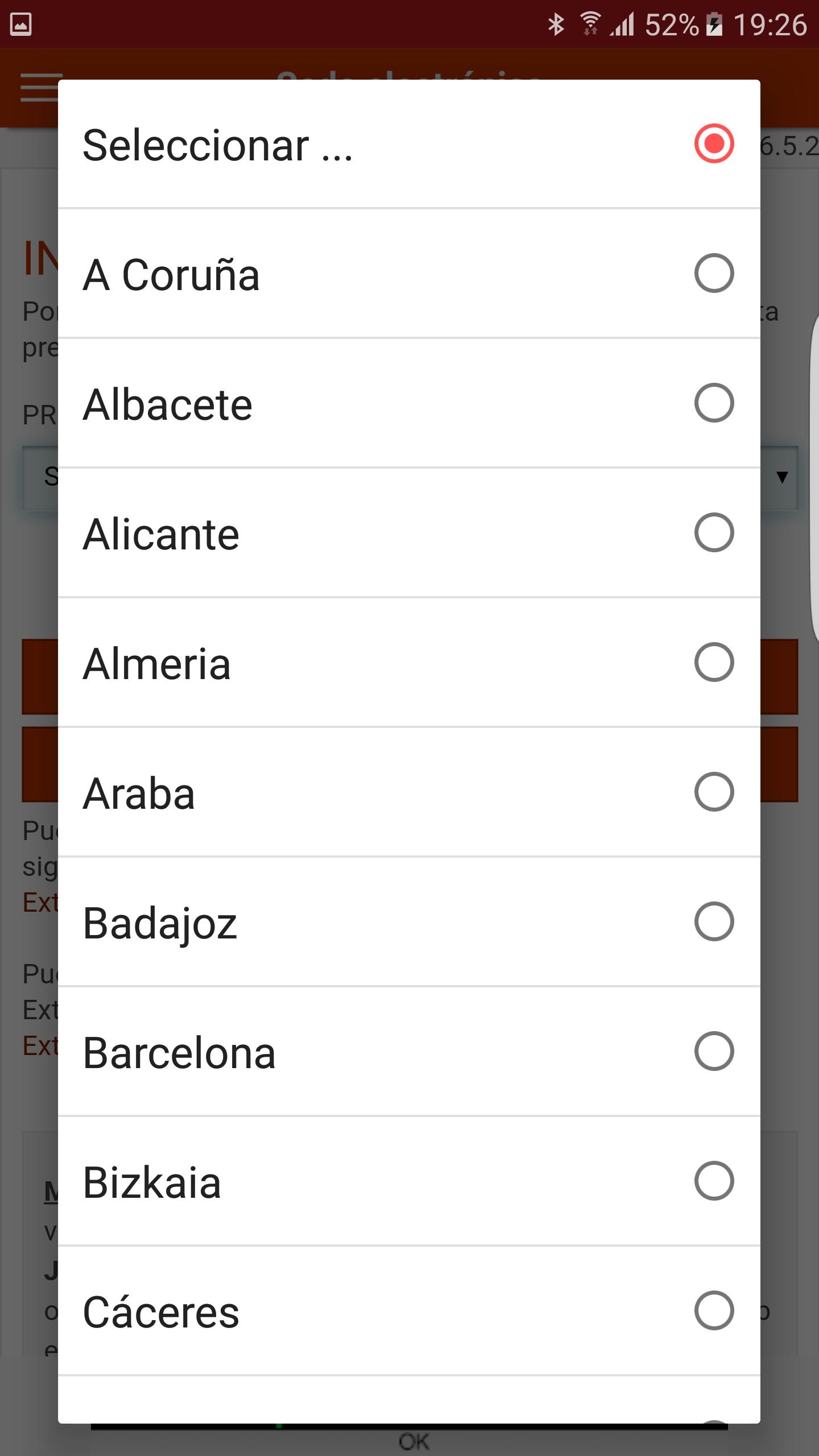The image size is (819, 1456).
Task: Tap the Bluetooth status icon
Action: pyautogui.click(x=556, y=24)
